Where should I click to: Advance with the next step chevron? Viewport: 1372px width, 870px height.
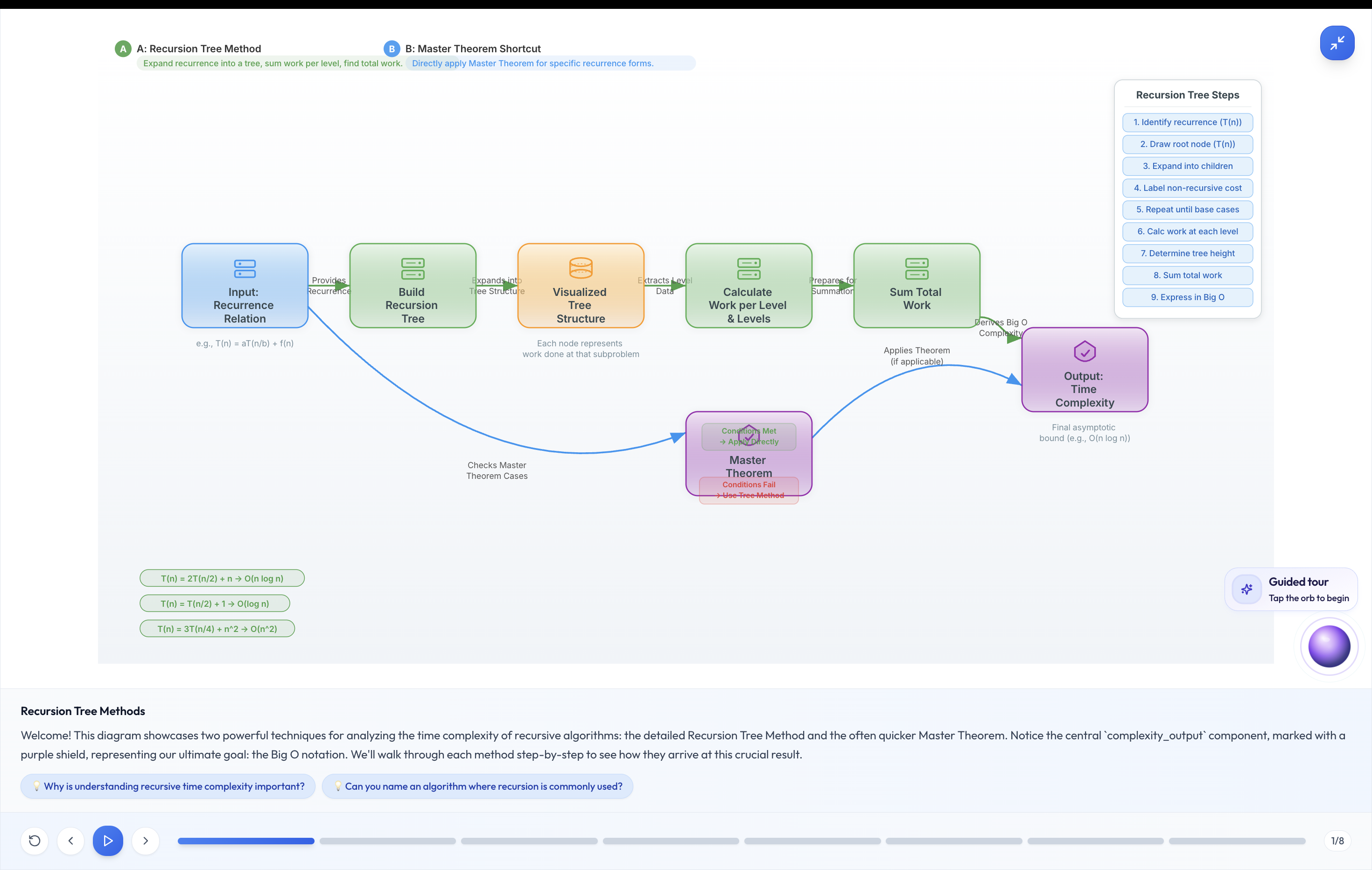click(x=145, y=841)
